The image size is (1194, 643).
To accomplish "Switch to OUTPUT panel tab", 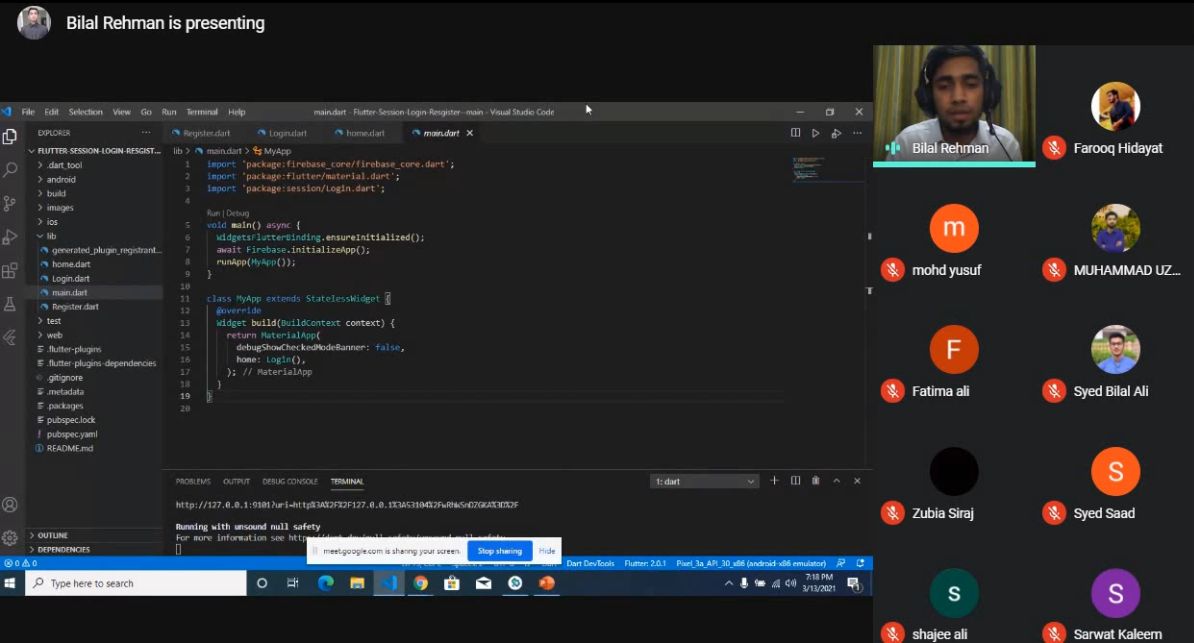I will click(236, 481).
